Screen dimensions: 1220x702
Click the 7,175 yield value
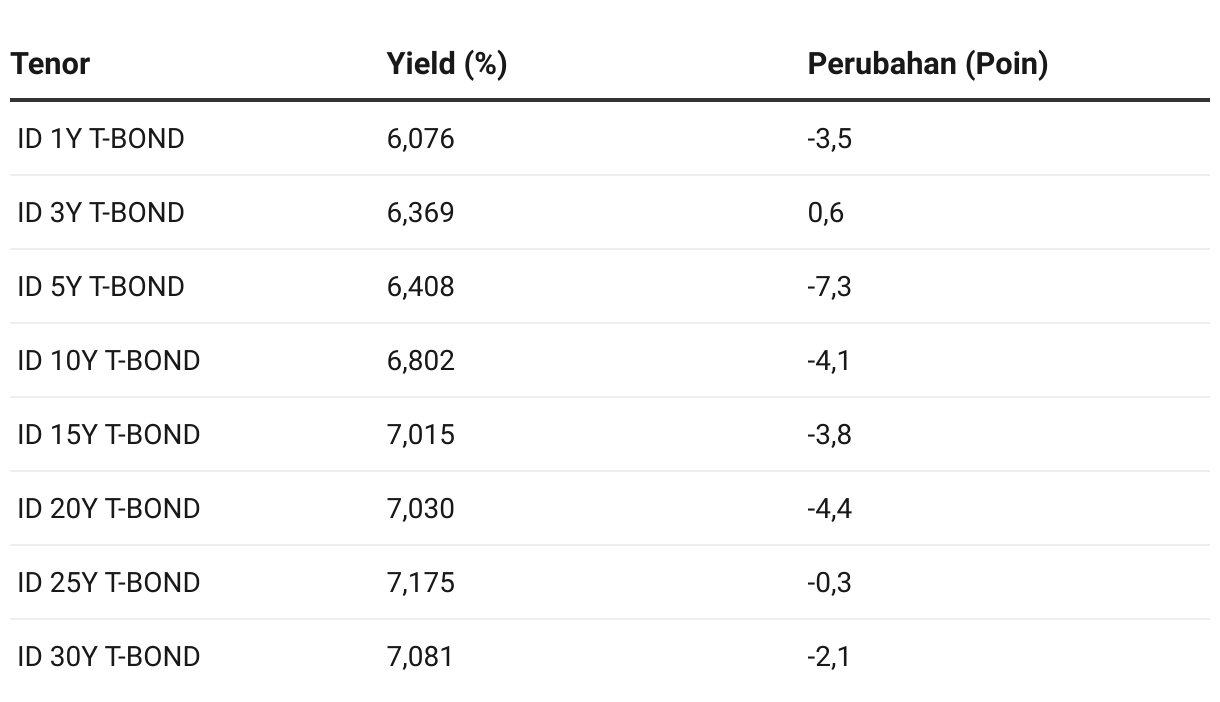pos(420,583)
